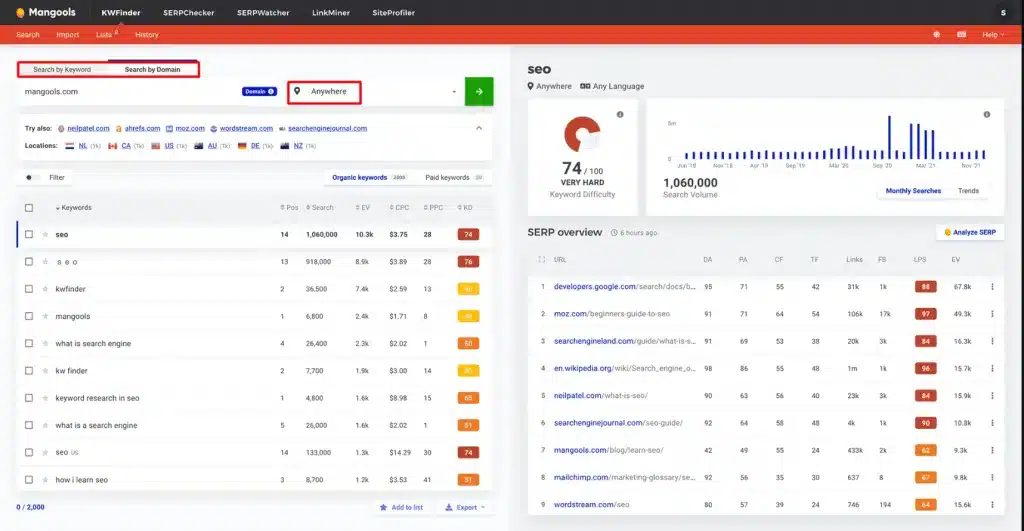The width and height of the screenshot is (1024, 531).
Task: Open SERPChecker from the top navigation
Action: tap(187, 12)
